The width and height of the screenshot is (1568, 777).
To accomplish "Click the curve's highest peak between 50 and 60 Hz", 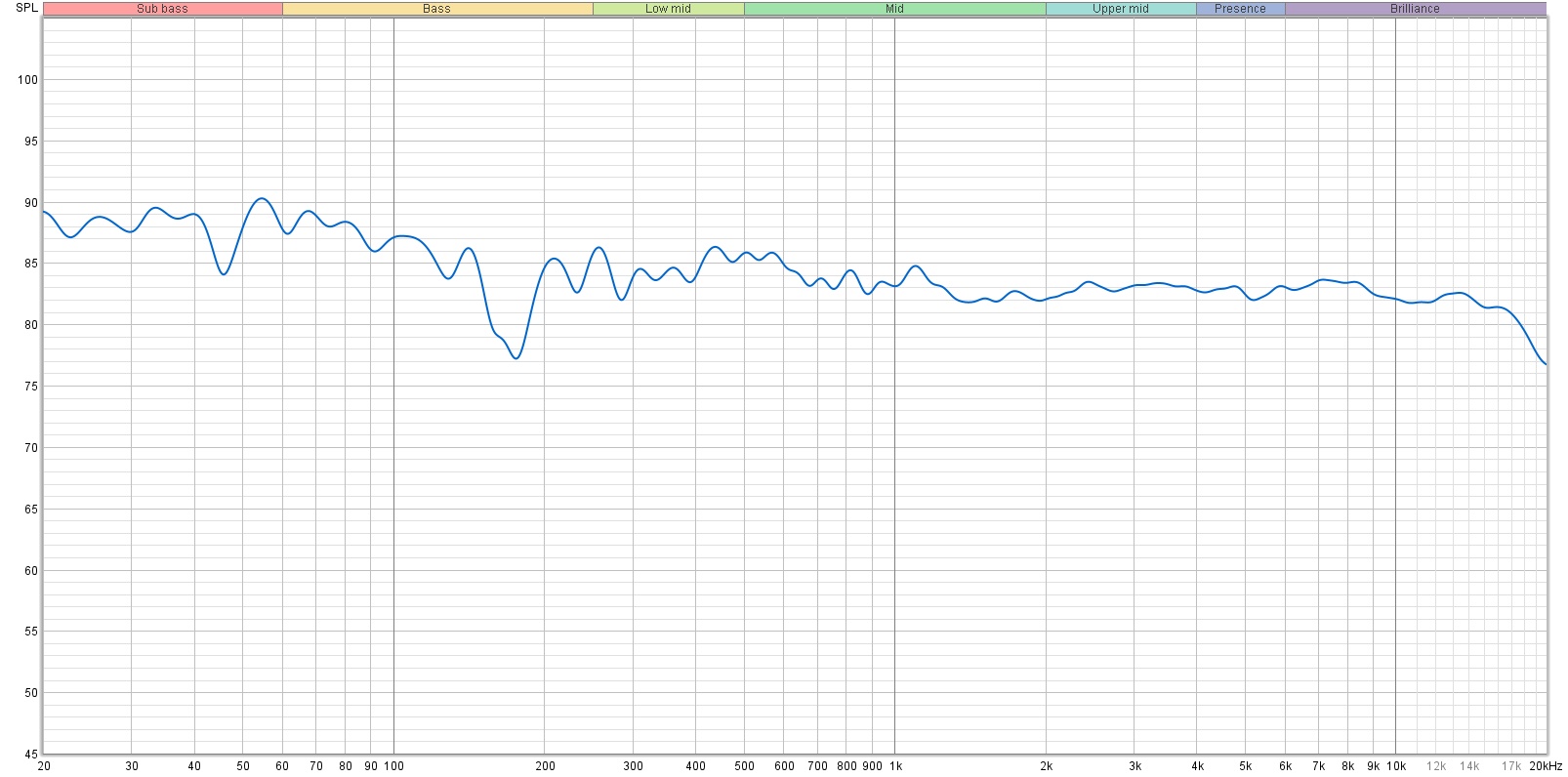I will pyautogui.click(x=261, y=198).
